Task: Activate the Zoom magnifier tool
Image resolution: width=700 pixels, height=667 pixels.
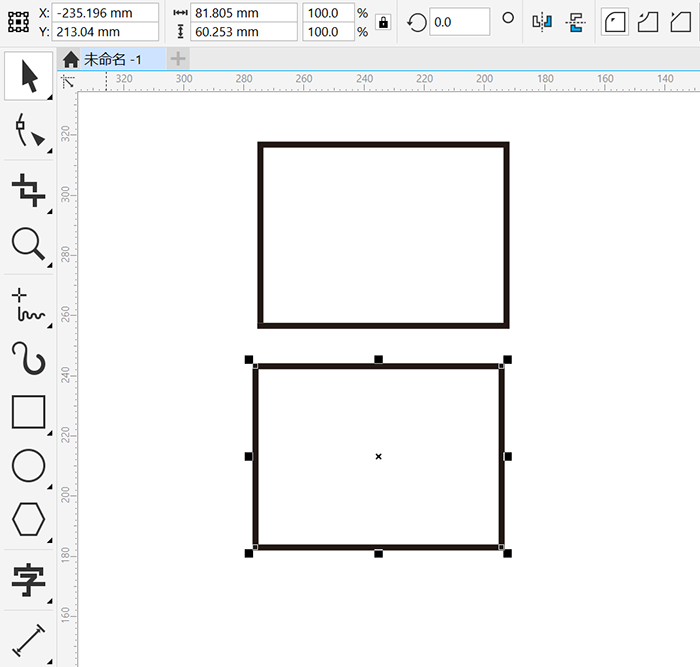Action: point(28,243)
